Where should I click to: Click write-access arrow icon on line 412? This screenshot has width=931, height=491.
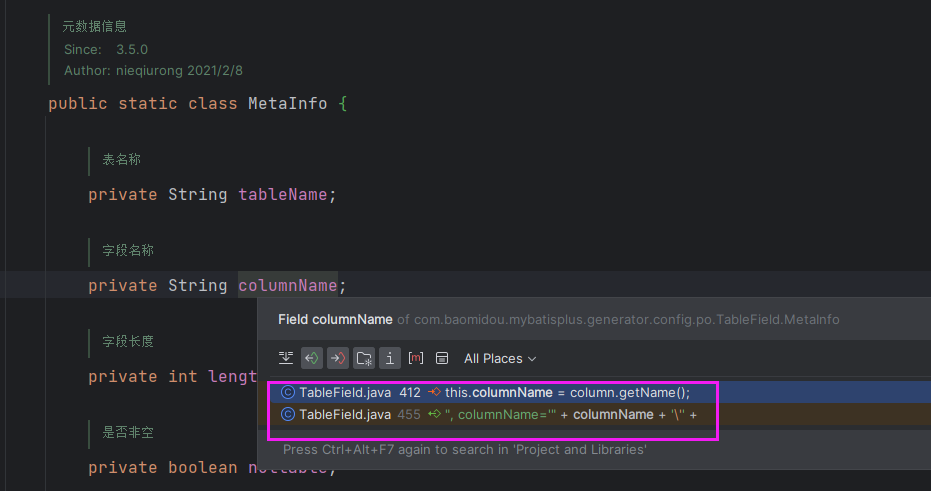click(x=434, y=392)
